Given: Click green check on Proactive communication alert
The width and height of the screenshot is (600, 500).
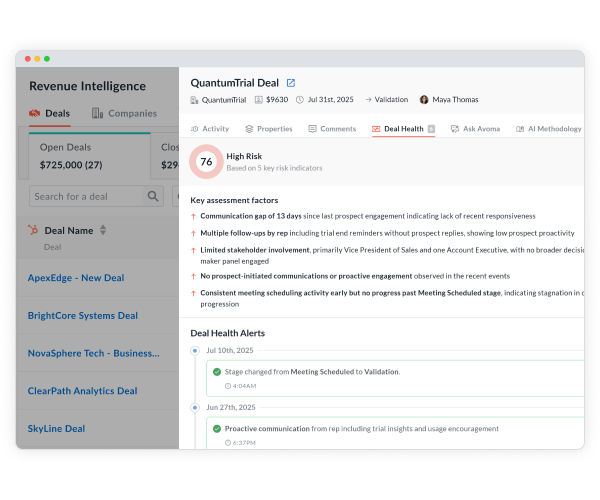Looking at the screenshot, I should tap(217, 429).
